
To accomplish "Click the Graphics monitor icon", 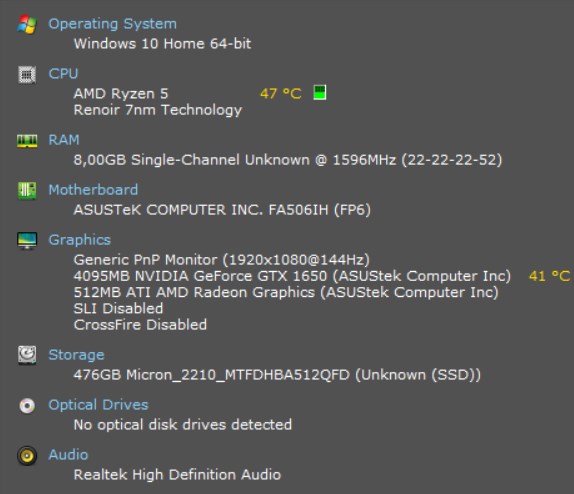I will 27,241.
